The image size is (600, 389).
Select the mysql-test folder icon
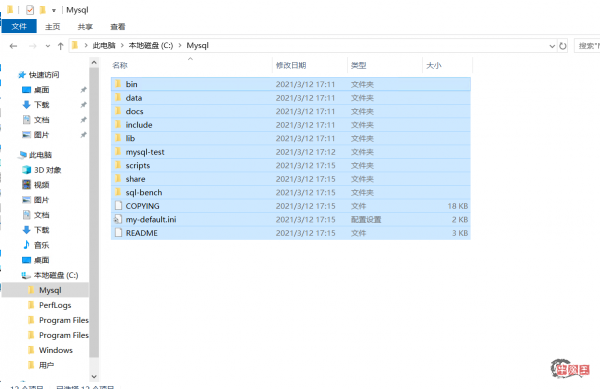118,151
